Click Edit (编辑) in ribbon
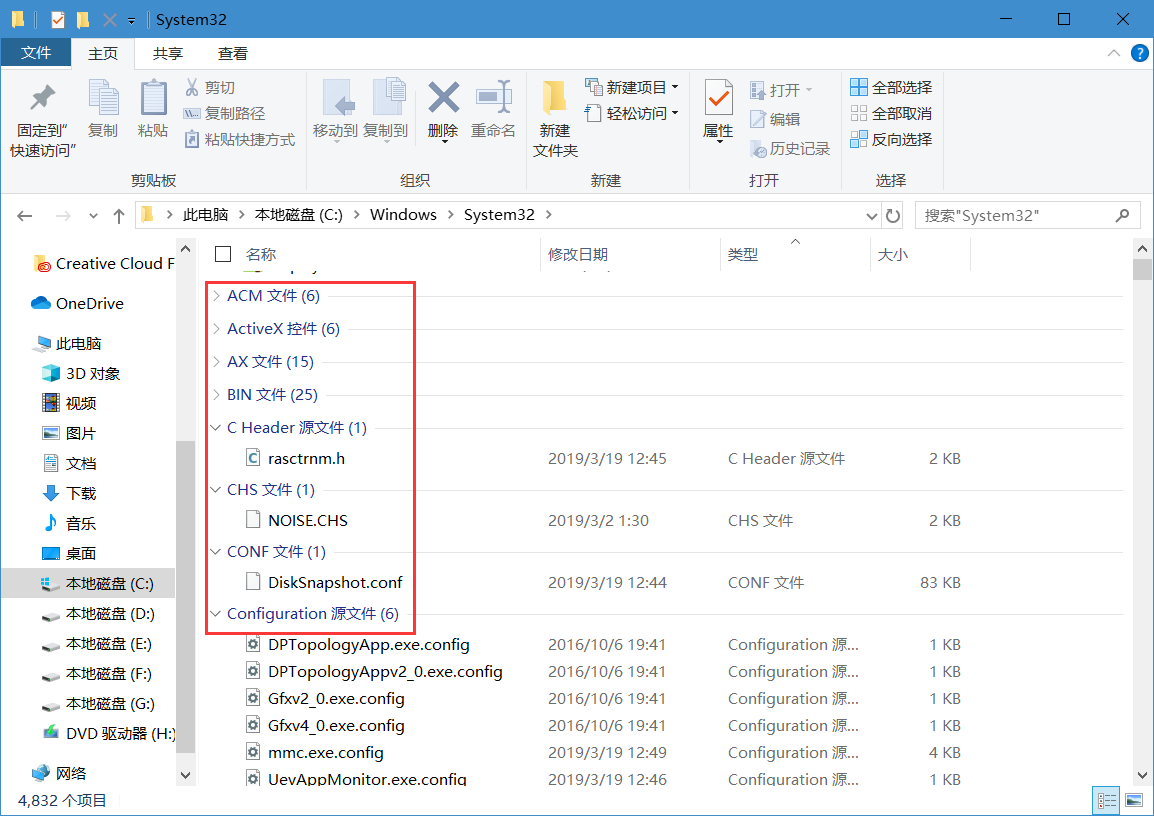 [776, 119]
